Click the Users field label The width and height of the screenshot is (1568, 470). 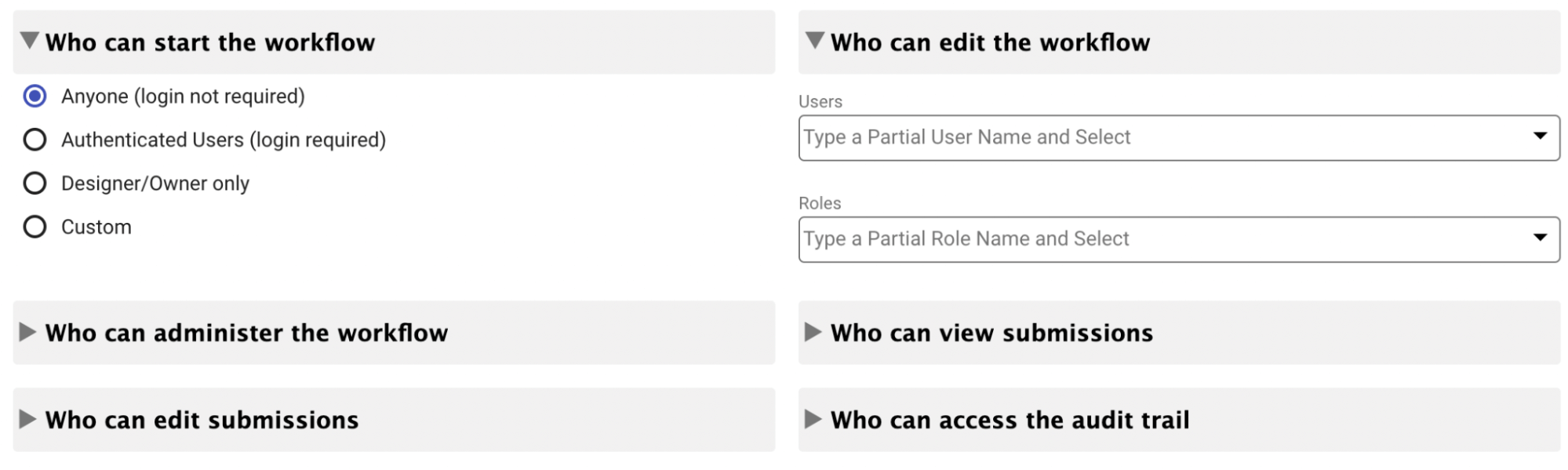click(820, 101)
